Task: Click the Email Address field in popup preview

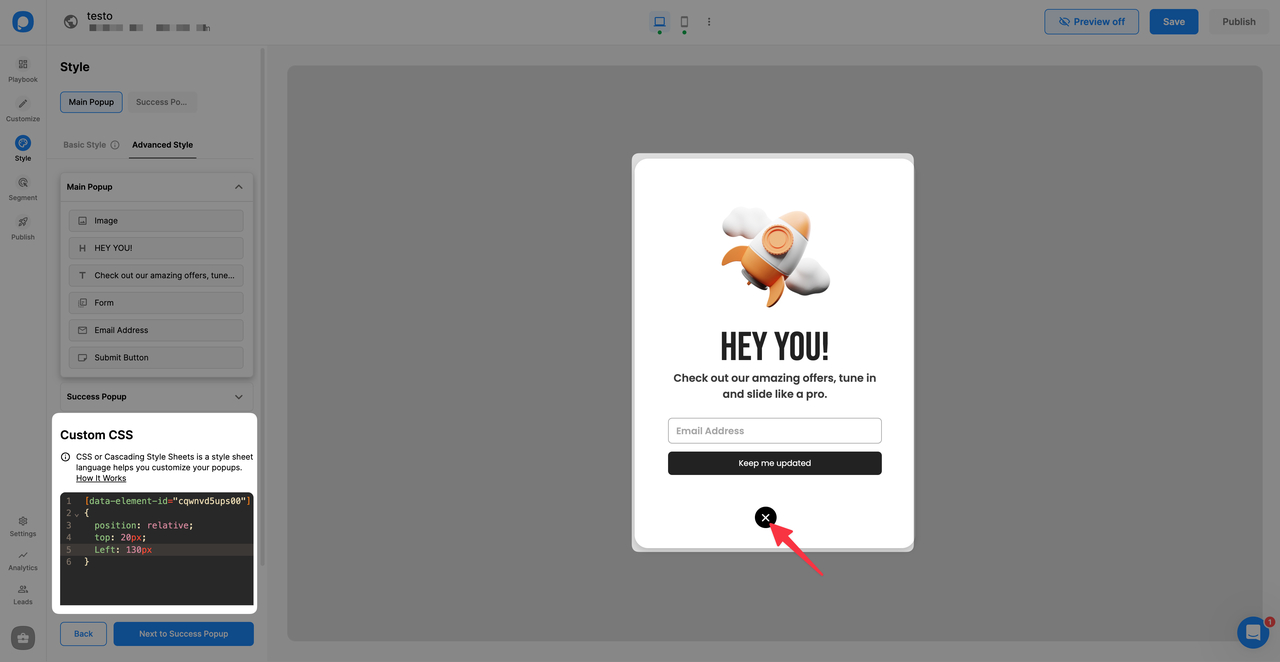Action: [774, 430]
